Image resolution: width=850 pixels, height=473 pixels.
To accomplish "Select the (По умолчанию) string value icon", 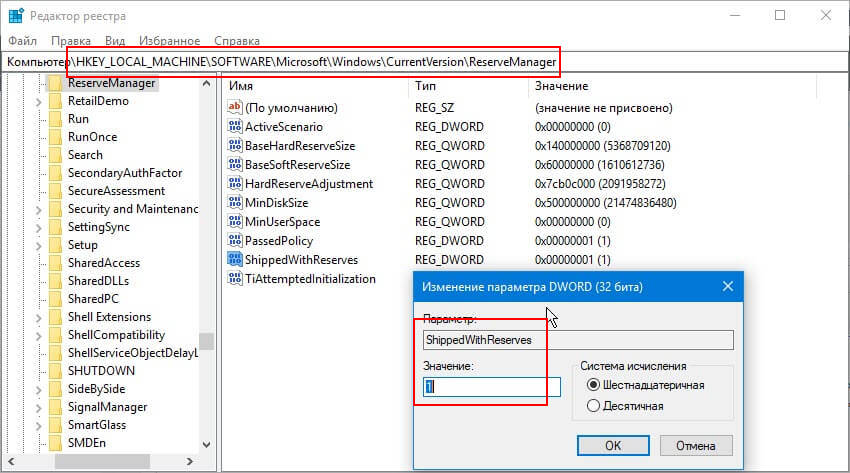I will (235, 107).
